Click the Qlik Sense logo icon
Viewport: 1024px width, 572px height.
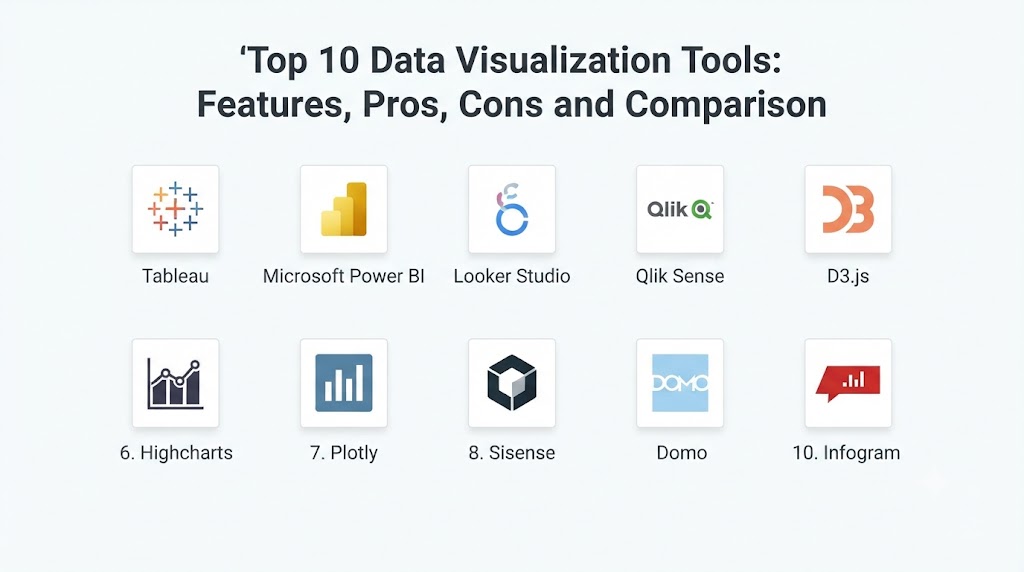[x=680, y=209]
